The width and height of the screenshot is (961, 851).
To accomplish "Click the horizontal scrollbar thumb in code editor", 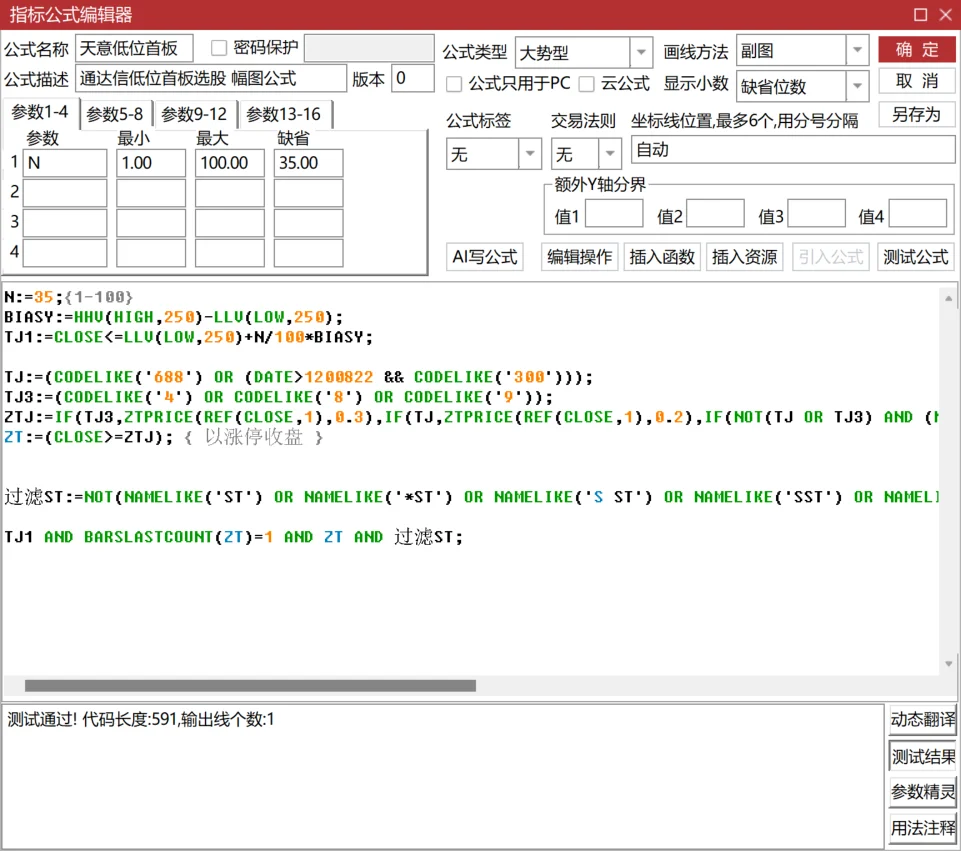I will click(250, 686).
